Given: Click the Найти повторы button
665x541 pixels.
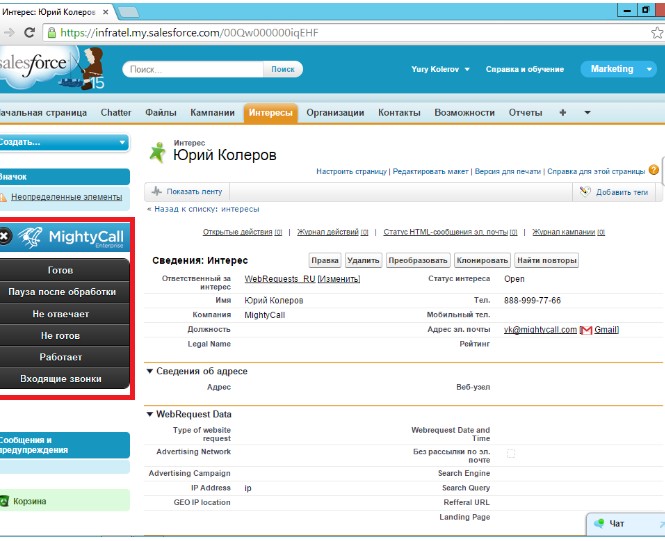Looking at the screenshot, I should click(x=547, y=260).
